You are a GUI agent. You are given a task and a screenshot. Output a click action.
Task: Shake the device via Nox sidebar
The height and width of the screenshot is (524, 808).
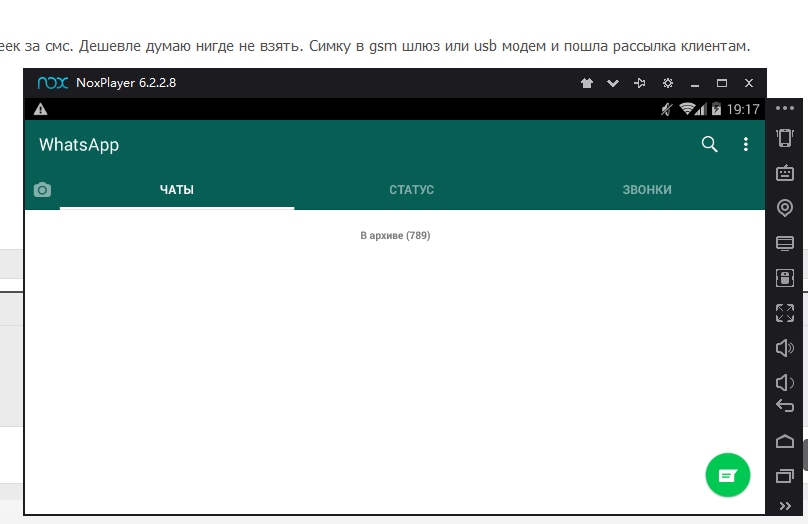click(x=785, y=138)
